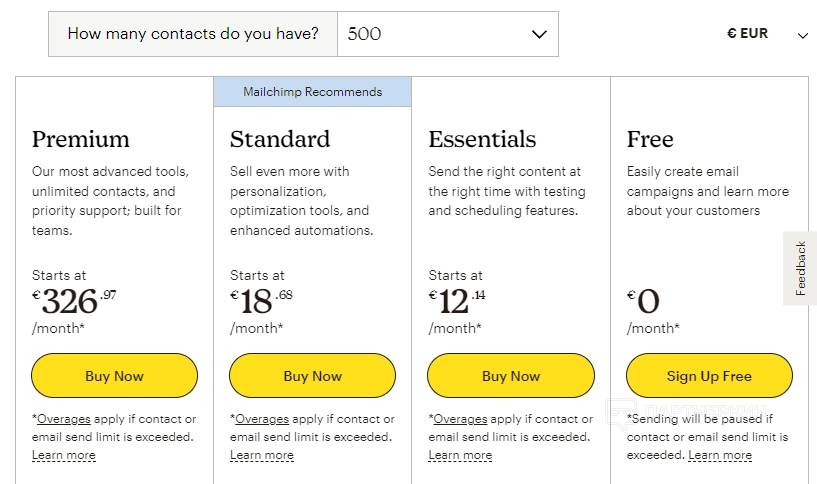This screenshot has height=484, width=817.
Task: Follow Overages link under Standard plan
Action: coord(262,419)
